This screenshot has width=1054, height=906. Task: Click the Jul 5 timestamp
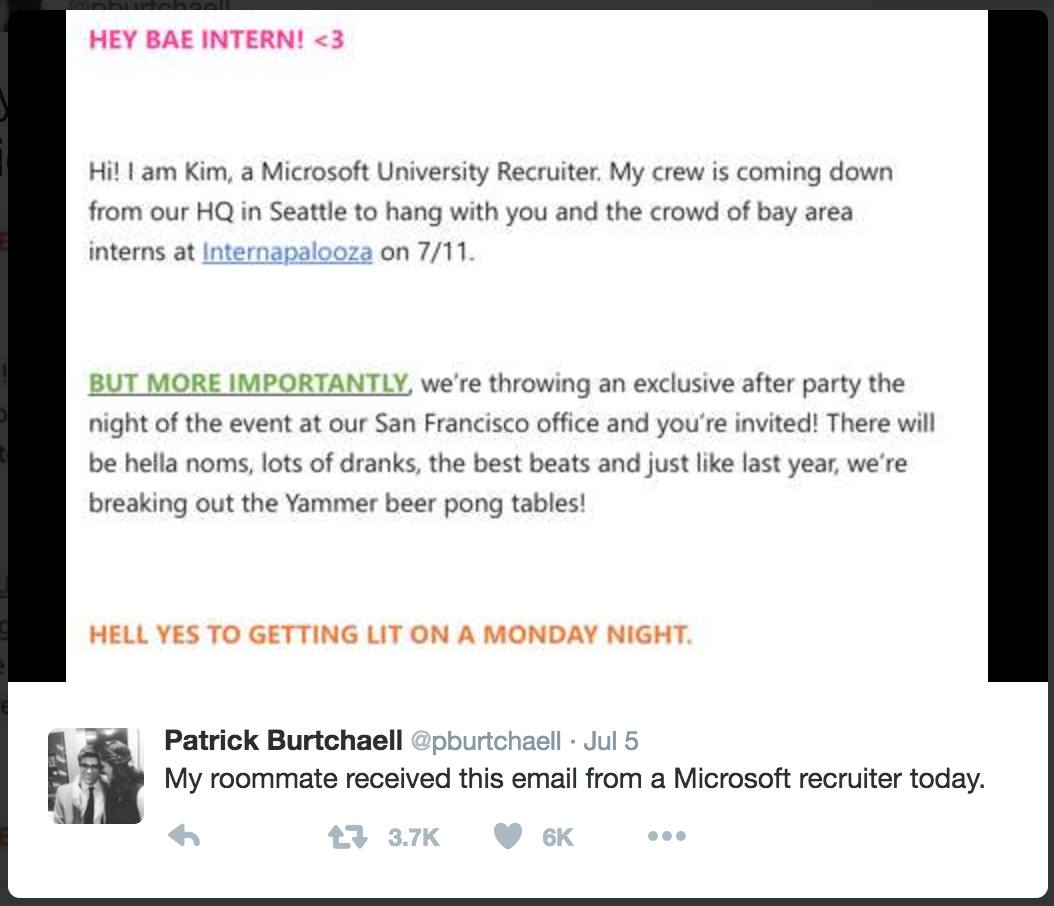(x=611, y=741)
